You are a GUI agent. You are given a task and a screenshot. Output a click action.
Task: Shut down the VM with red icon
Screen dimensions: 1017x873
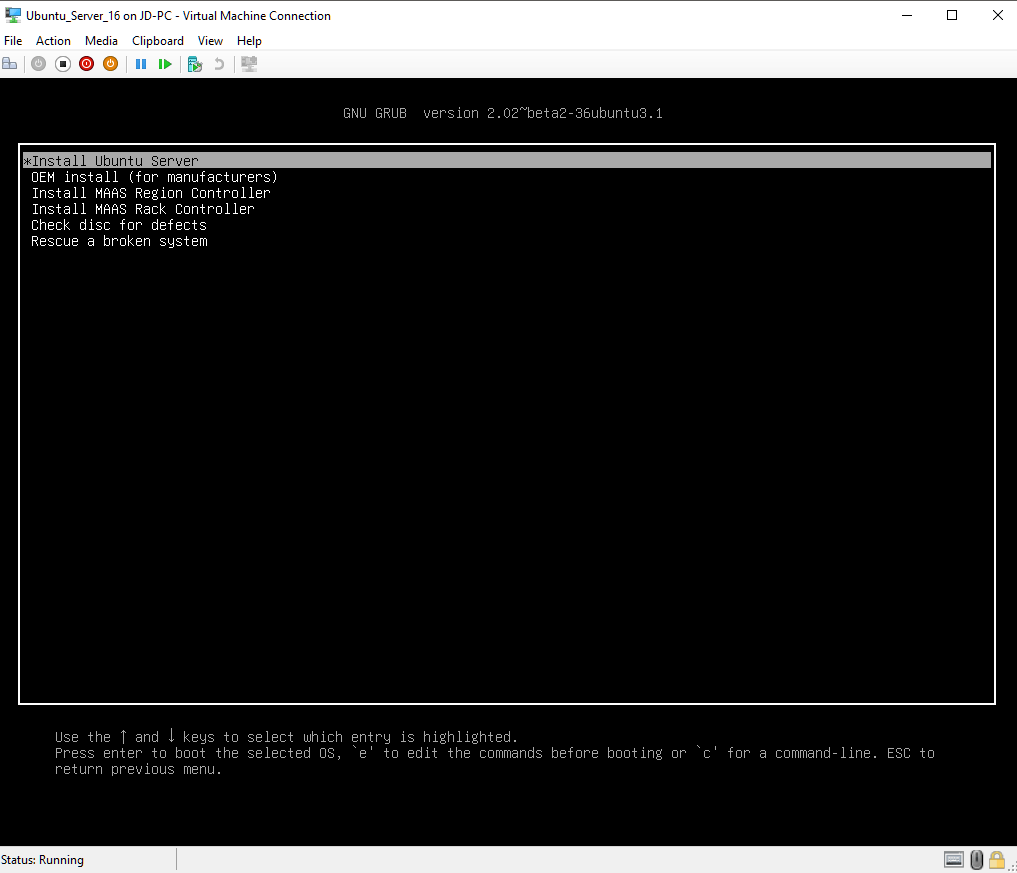click(x=86, y=64)
